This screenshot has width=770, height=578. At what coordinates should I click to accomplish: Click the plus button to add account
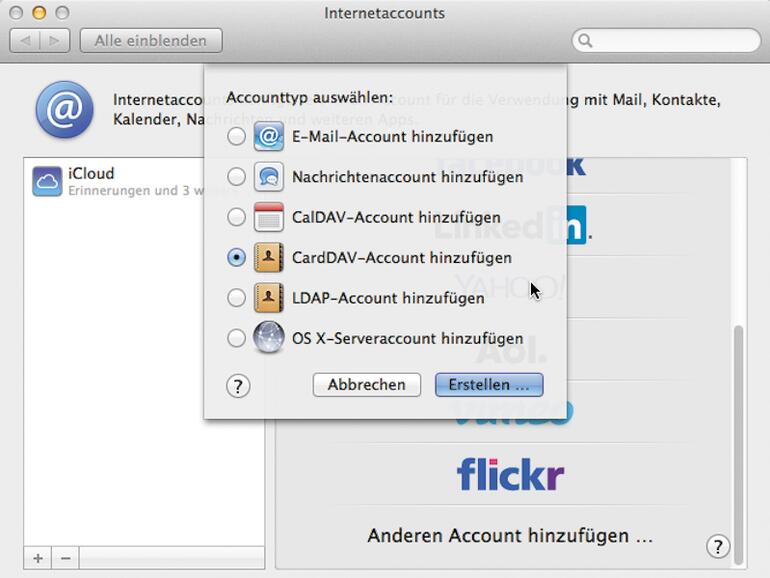(38, 558)
